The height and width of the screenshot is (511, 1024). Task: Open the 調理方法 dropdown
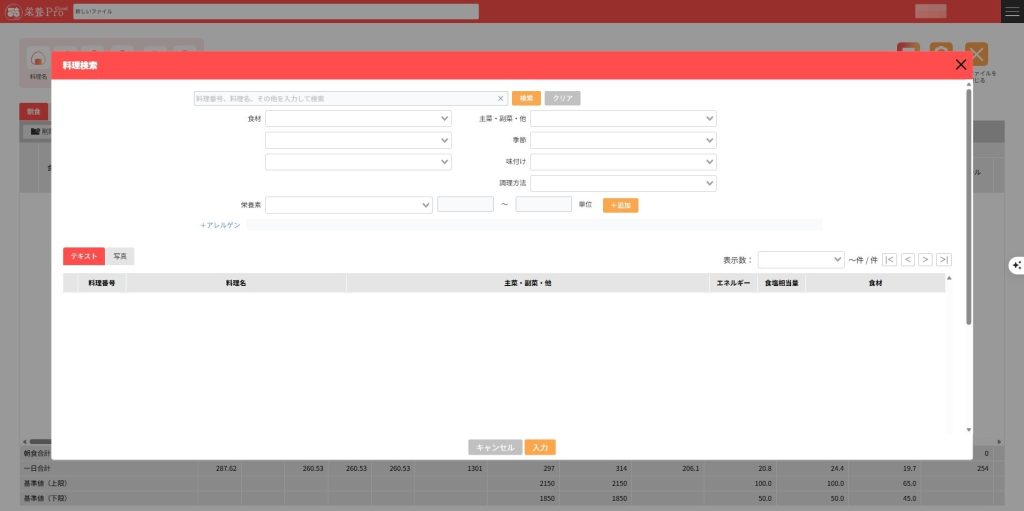623,184
